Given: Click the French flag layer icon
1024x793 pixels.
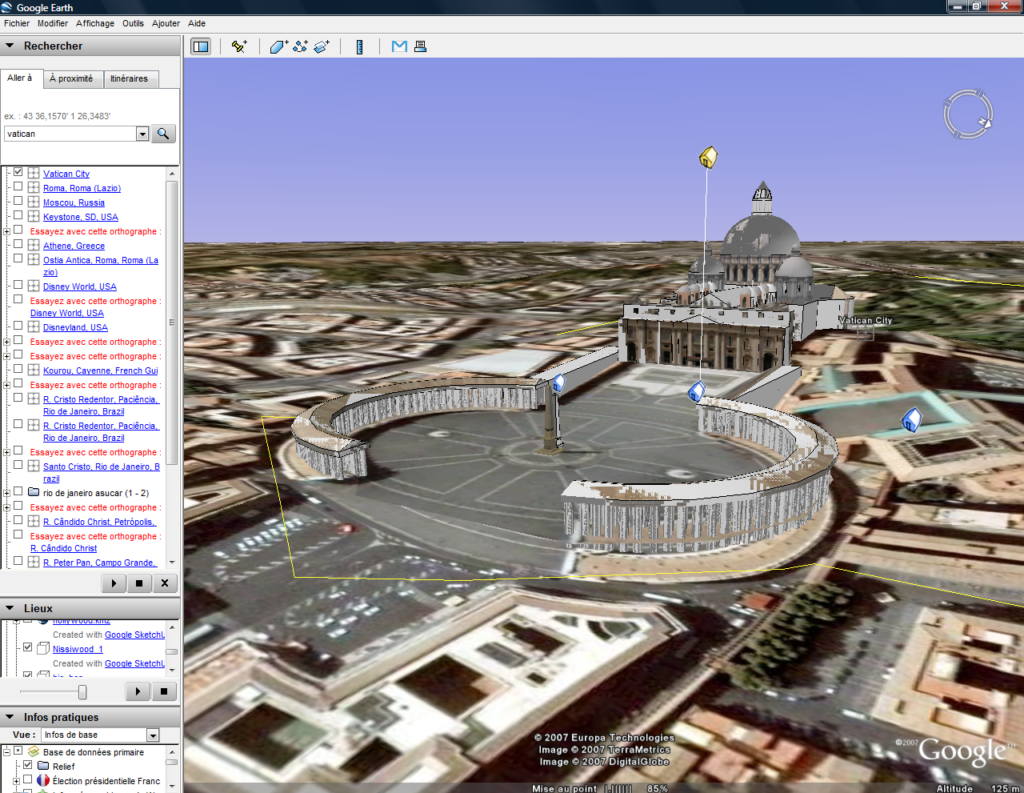Looking at the screenshot, I should 43,780.
